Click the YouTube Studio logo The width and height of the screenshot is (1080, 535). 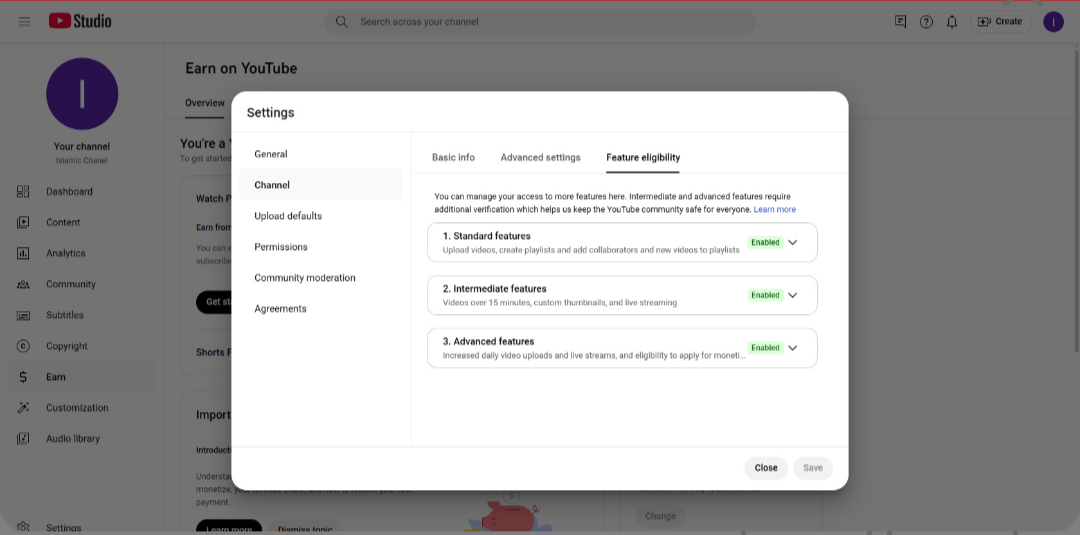tap(80, 21)
